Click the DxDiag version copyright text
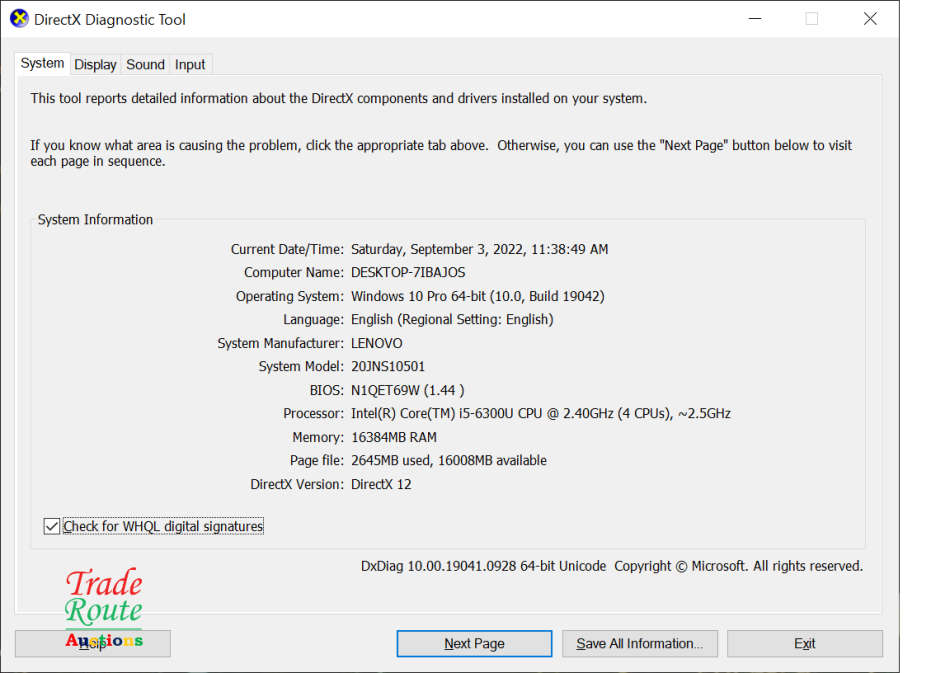 coord(611,566)
